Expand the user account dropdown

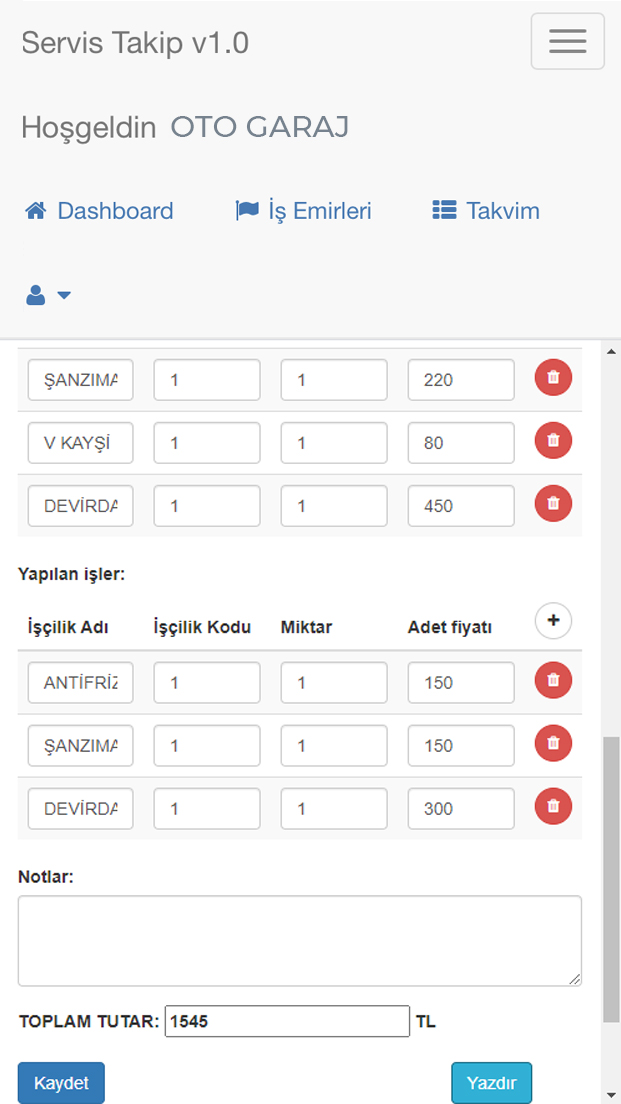point(49,296)
